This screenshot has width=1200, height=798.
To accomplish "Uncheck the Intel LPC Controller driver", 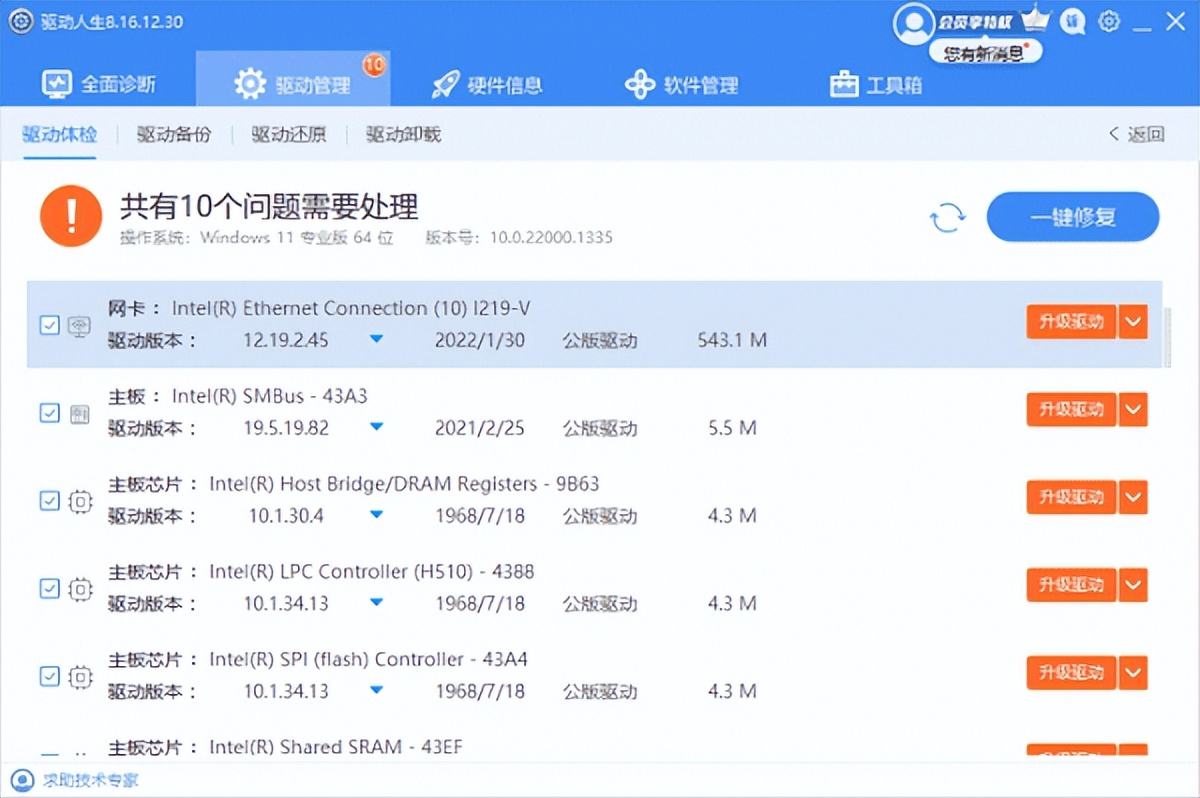I will click(x=49, y=586).
